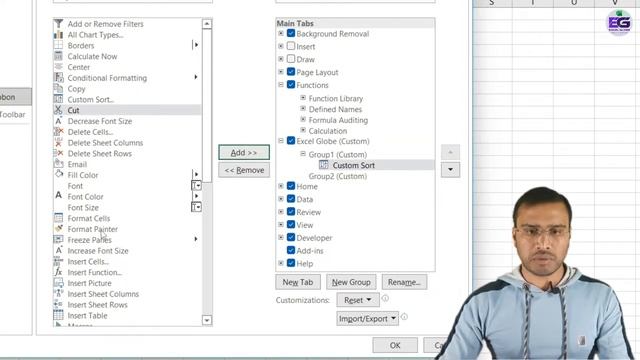Expand the Data tab node
The width and height of the screenshot is (640, 360).
pyautogui.click(x=281, y=199)
